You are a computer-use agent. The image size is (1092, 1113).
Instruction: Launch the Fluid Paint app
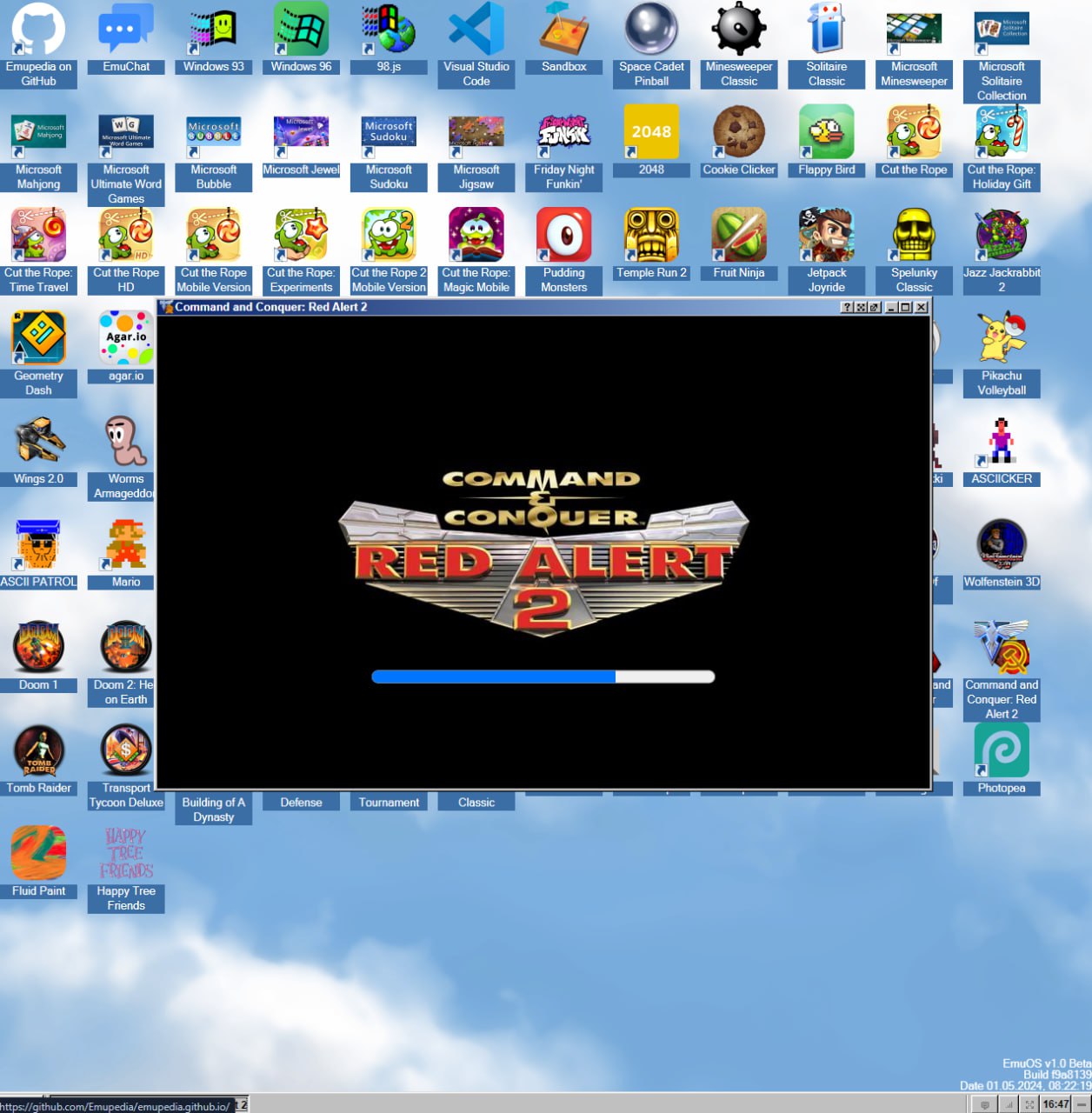pyautogui.click(x=38, y=854)
